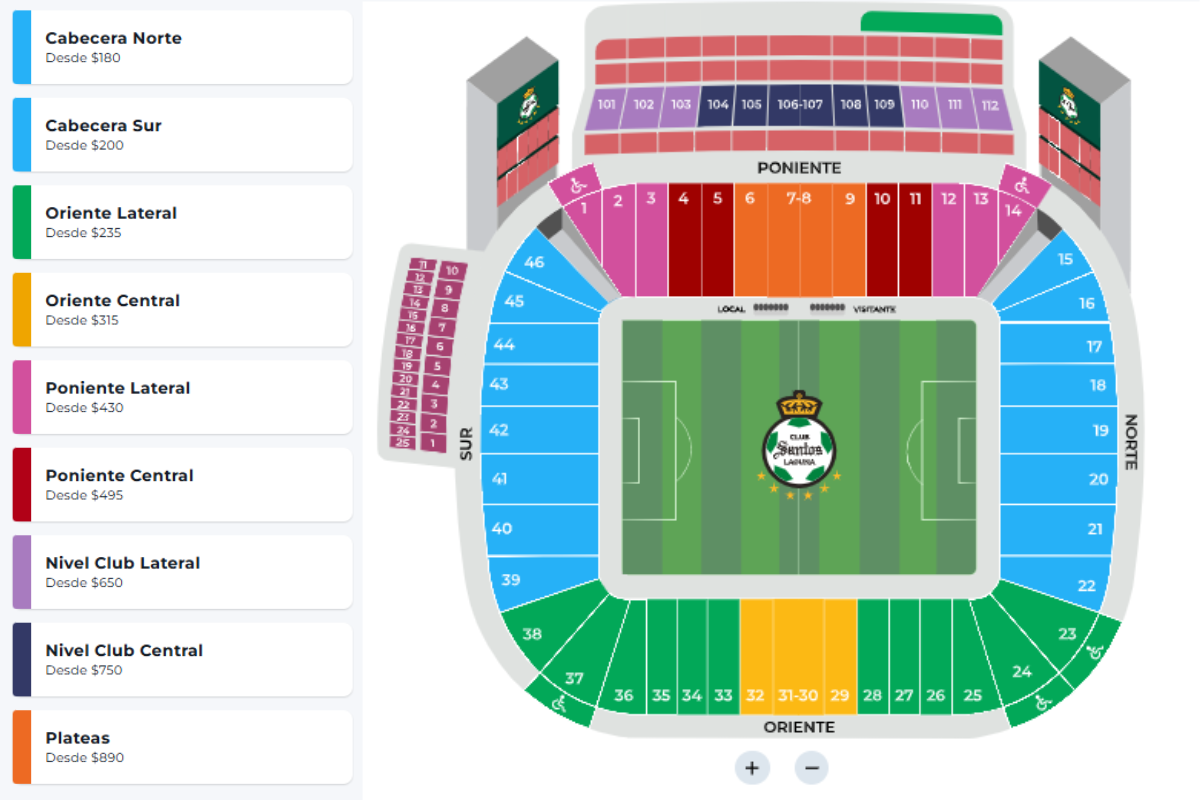The image size is (1200, 800).
Task: Click the zoom in plus button
Action: click(x=752, y=768)
